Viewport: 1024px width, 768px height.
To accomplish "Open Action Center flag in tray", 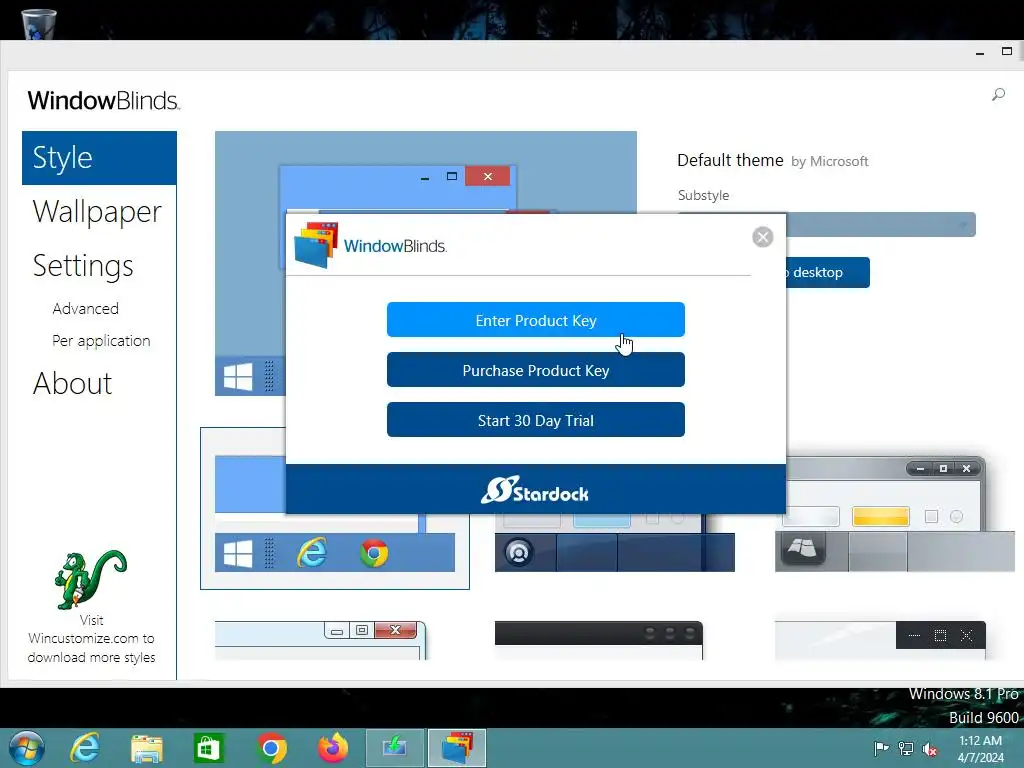I will click(881, 748).
